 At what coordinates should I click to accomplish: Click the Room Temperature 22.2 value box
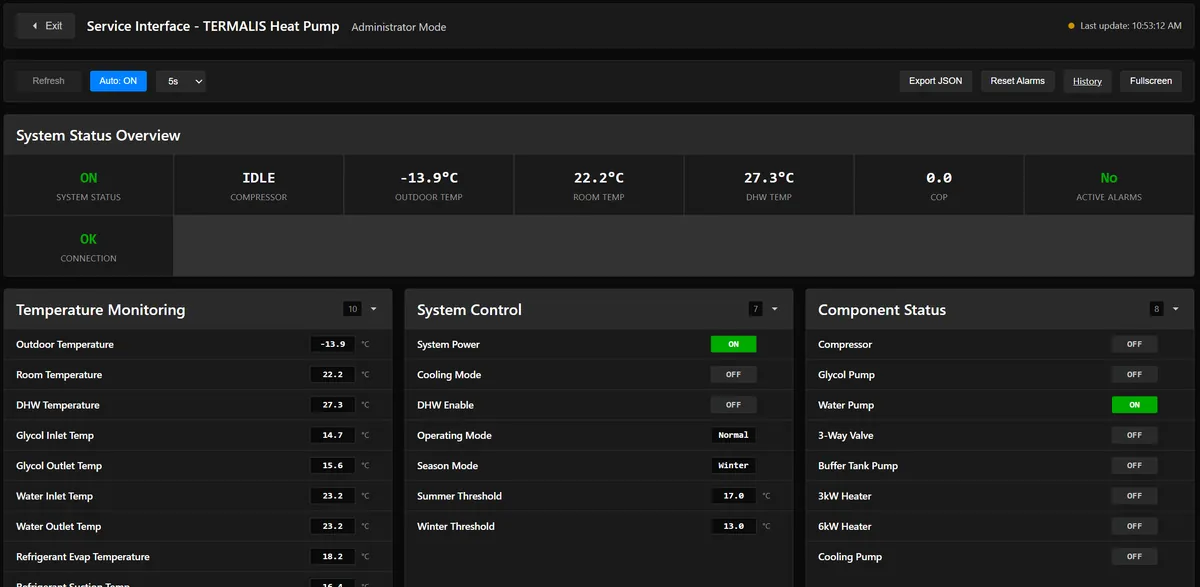[x=332, y=375]
